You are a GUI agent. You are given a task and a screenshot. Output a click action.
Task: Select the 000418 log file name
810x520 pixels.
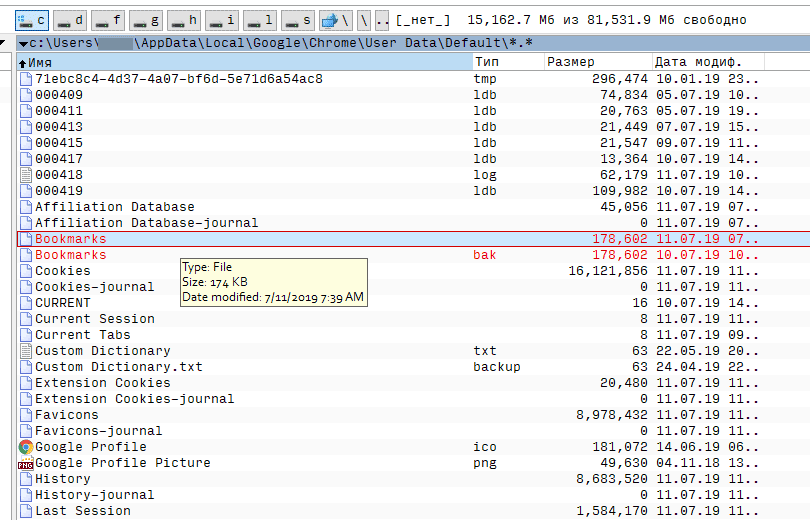coord(59,175)
